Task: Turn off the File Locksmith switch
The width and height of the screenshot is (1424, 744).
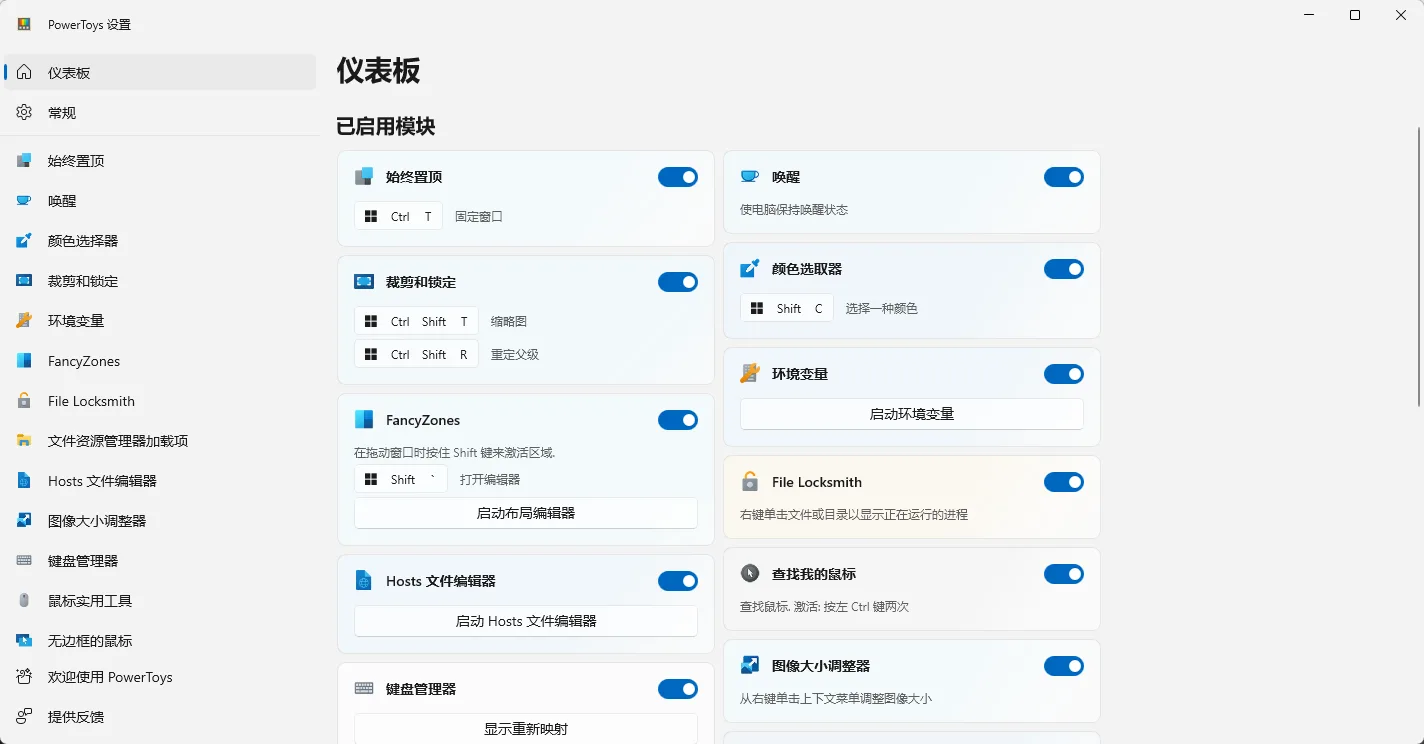Action: [x=1064, y=482]
